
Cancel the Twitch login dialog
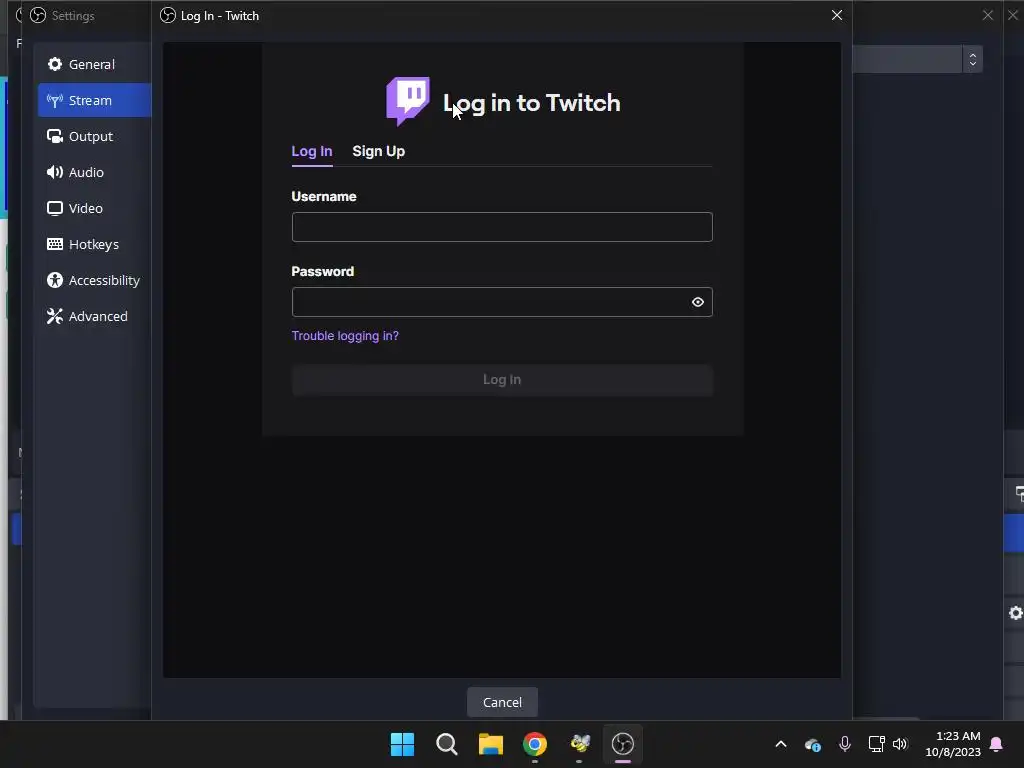pyautogui.click(x=502, y=702)
